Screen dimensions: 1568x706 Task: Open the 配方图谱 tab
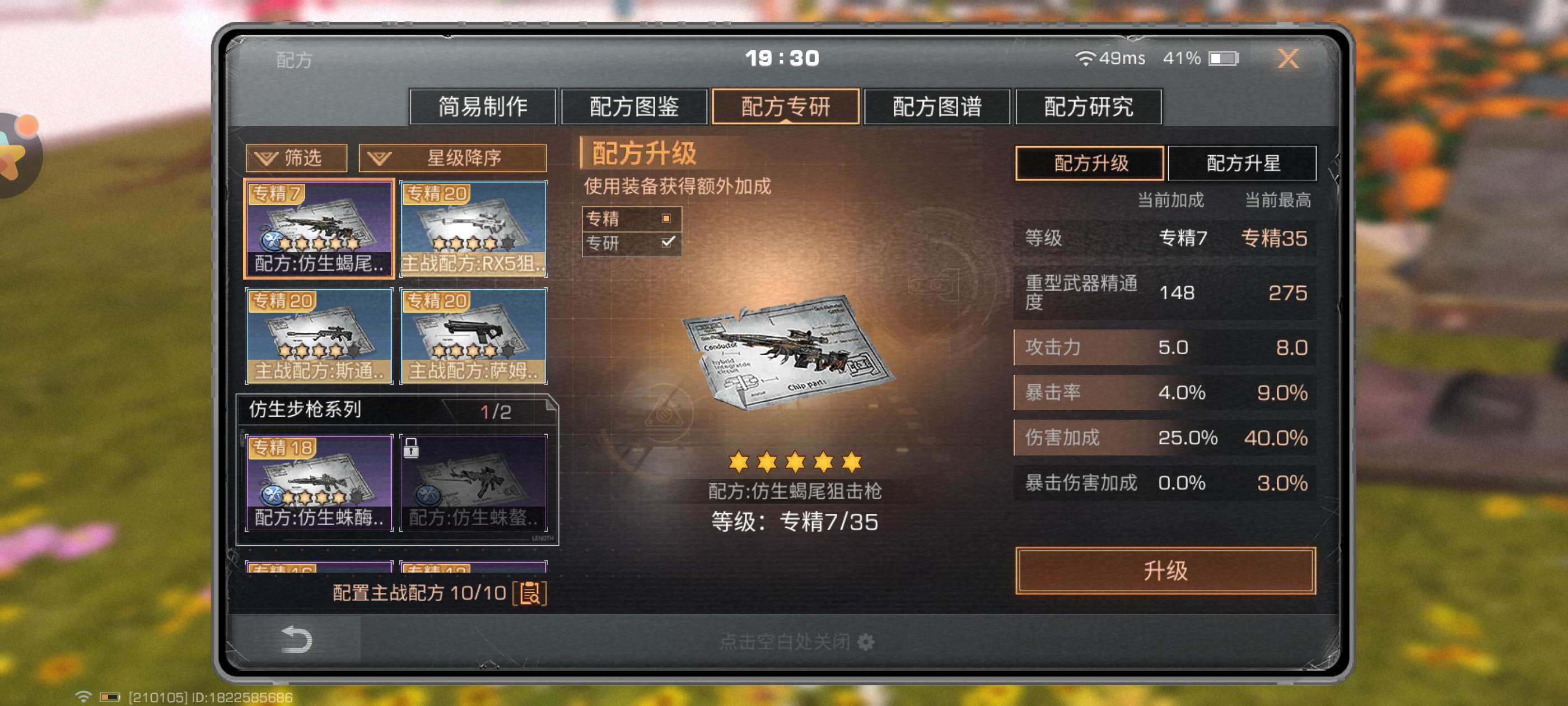point(937,106)
